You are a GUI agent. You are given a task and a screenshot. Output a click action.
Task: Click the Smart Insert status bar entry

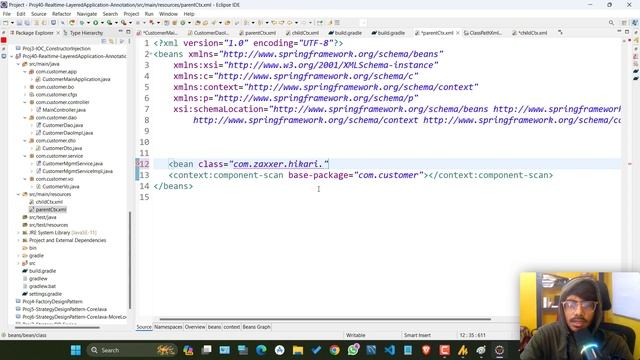[x=417, y=335]
